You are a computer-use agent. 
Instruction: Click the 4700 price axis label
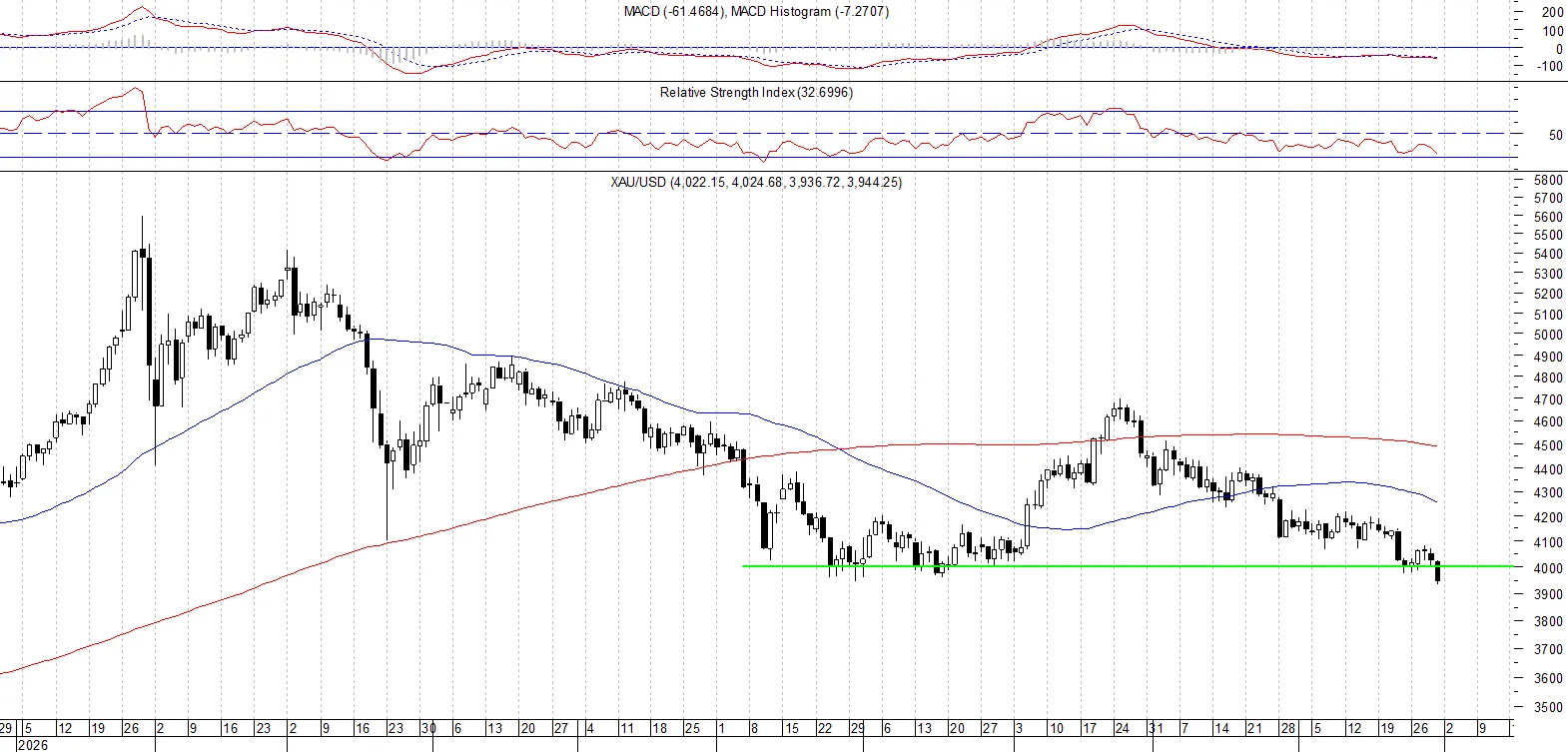tap(1548, 400)
